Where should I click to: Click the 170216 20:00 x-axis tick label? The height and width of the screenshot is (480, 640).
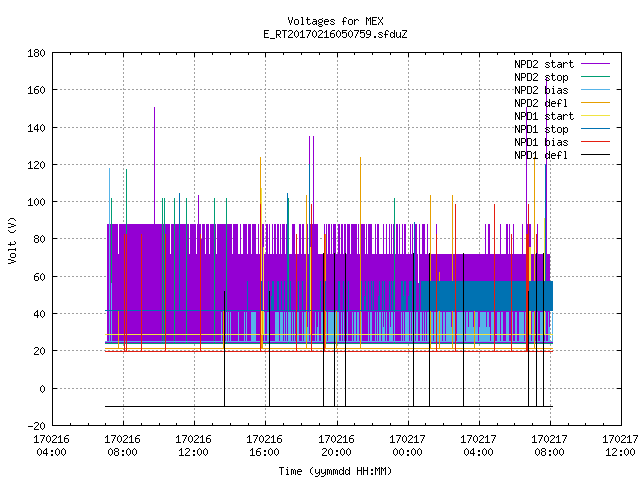336,446
